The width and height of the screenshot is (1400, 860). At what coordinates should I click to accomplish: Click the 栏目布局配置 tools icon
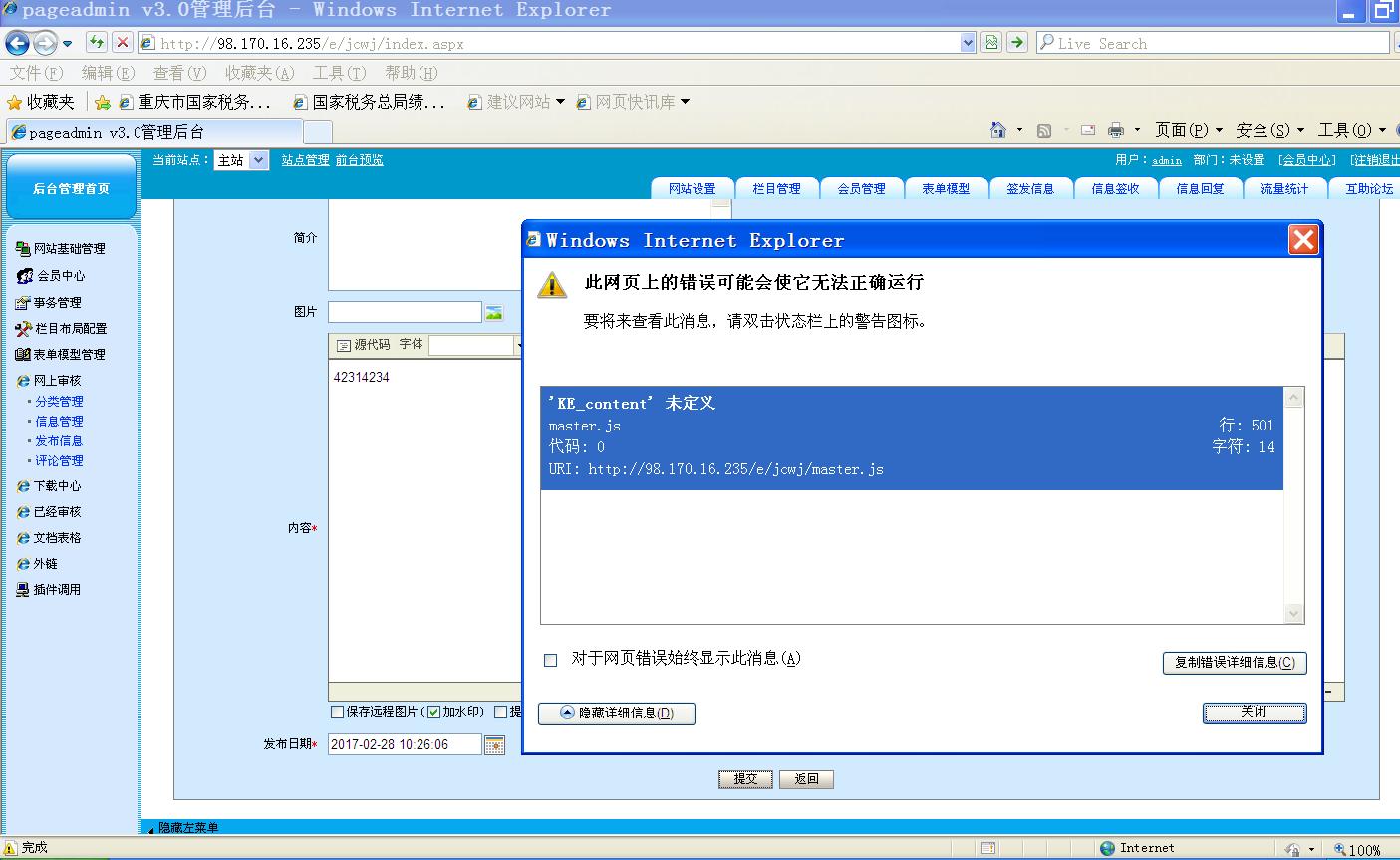(24, 328)
